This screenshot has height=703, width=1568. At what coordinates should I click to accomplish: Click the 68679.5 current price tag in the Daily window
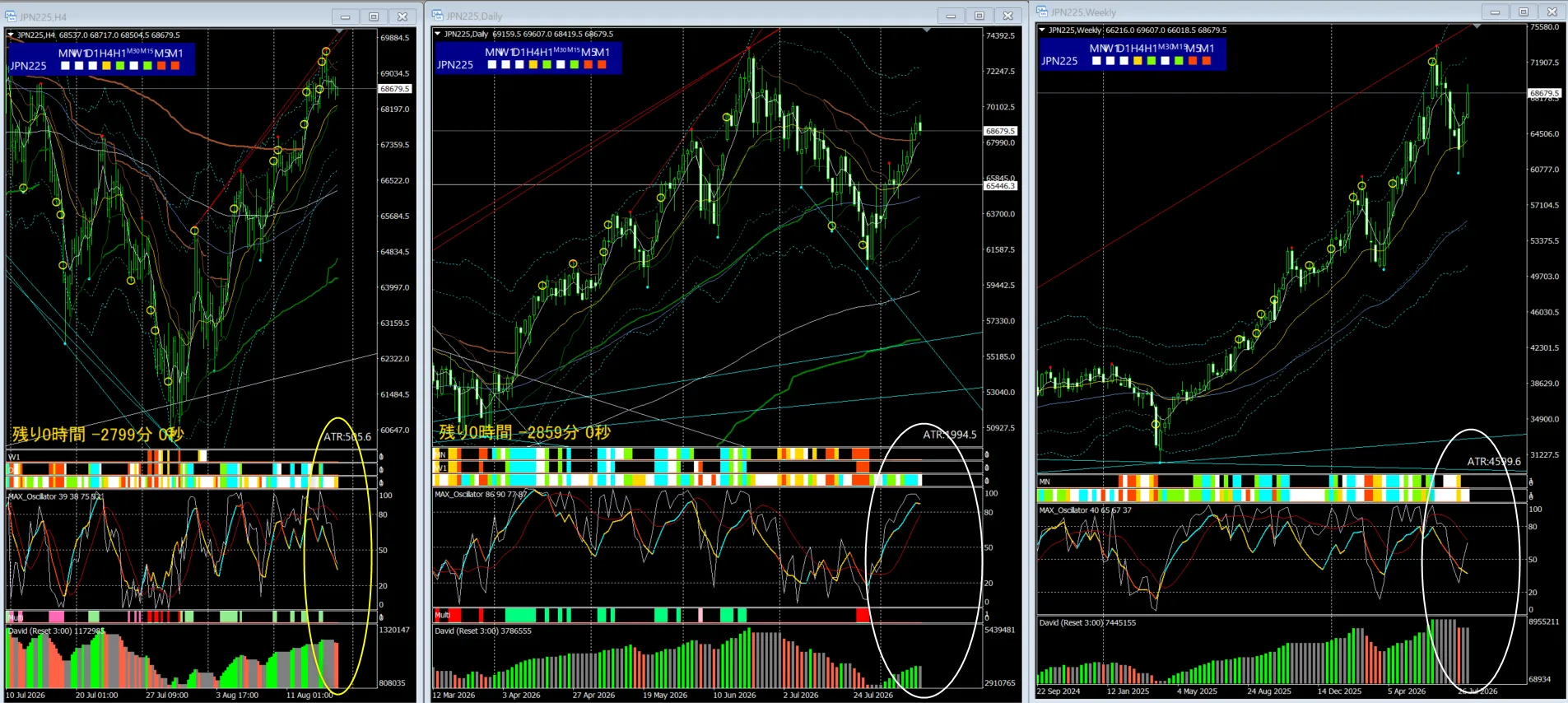click(1000, 131)
